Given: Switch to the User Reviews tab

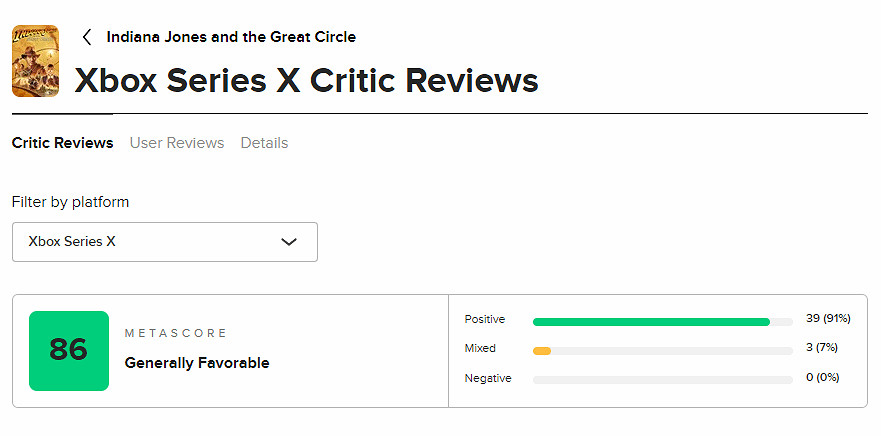Looking at the screenshot, I should 177,143.
